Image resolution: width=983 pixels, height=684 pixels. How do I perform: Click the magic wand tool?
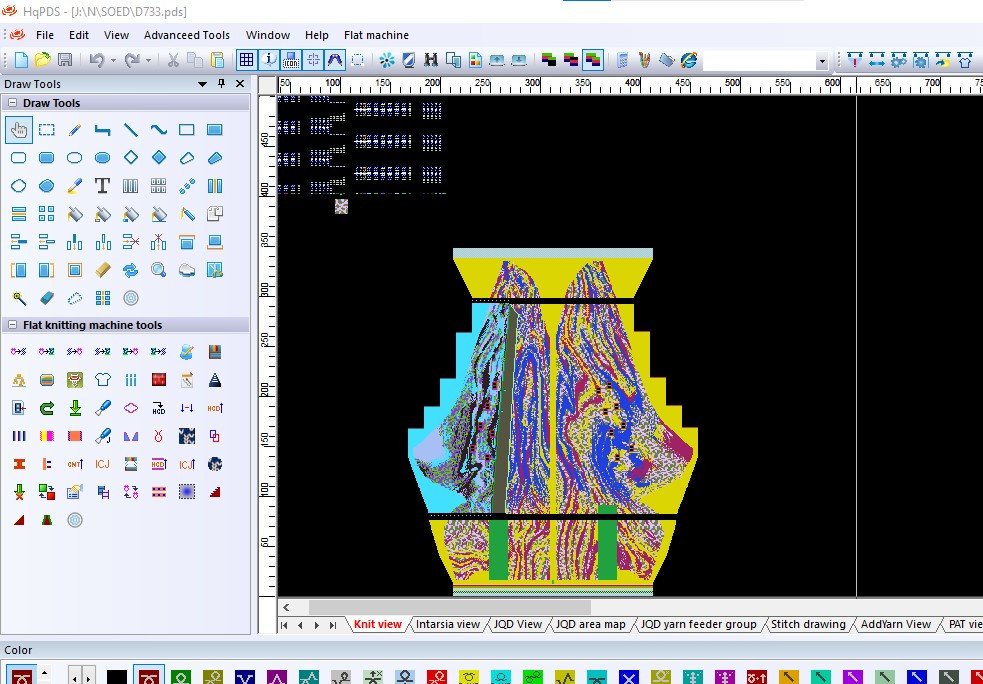coord(18,297)
